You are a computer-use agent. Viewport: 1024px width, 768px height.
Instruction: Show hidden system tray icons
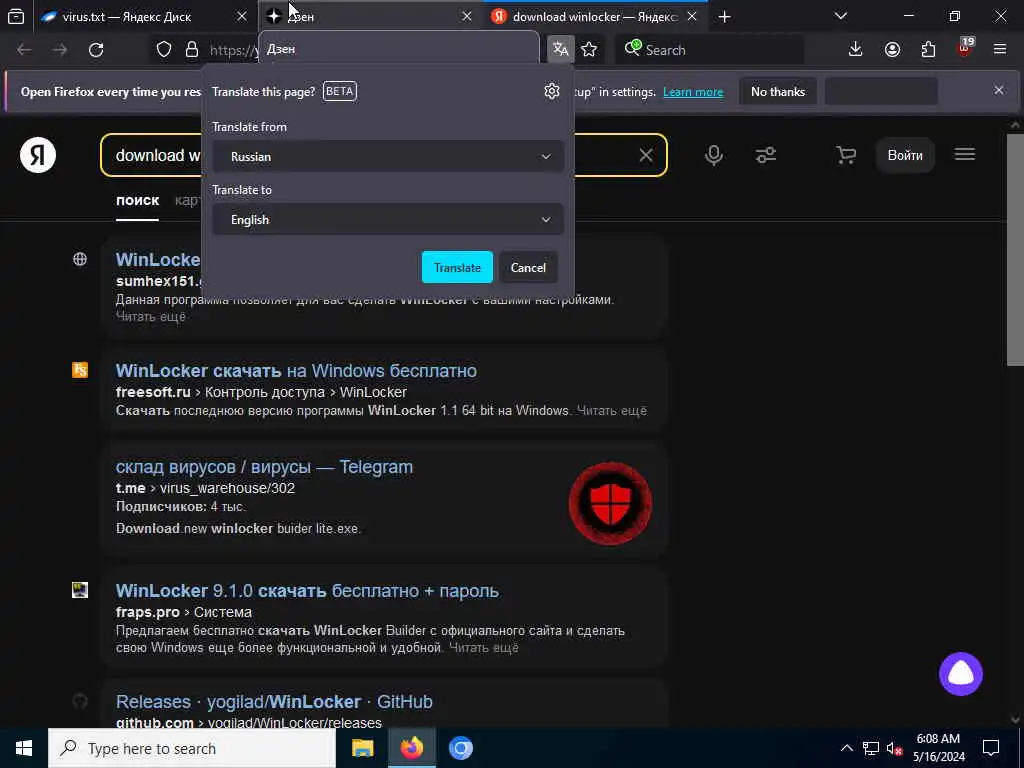click(x=846, y=748)
